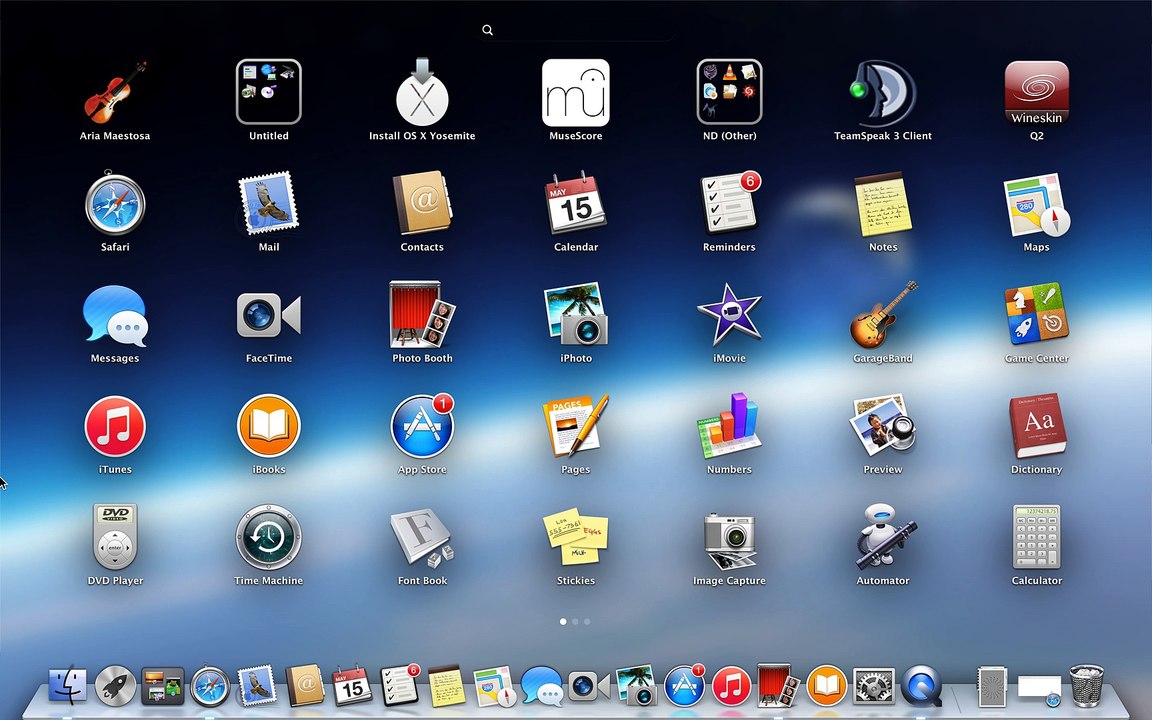This screenshot has height=720, width=1152.
Task: Open Preview app
Action: (x=883, y=426)
